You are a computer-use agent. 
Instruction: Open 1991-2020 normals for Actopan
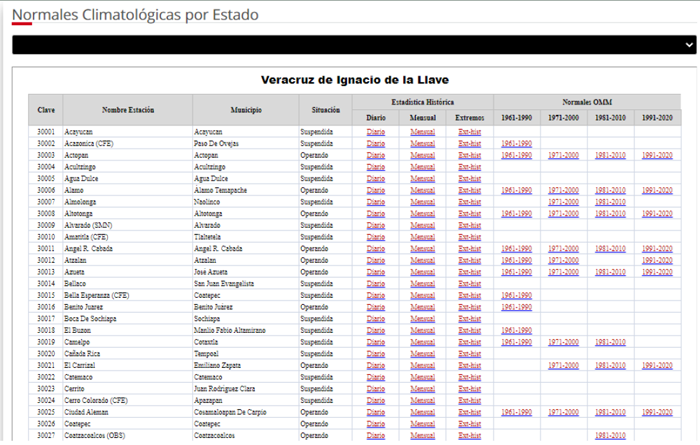coord(656,155)
